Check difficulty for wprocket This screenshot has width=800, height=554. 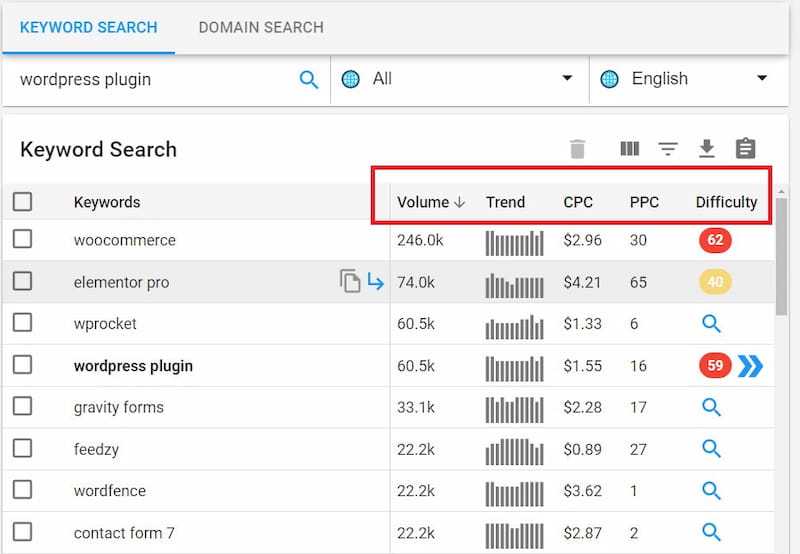click(x=711, y=323)
